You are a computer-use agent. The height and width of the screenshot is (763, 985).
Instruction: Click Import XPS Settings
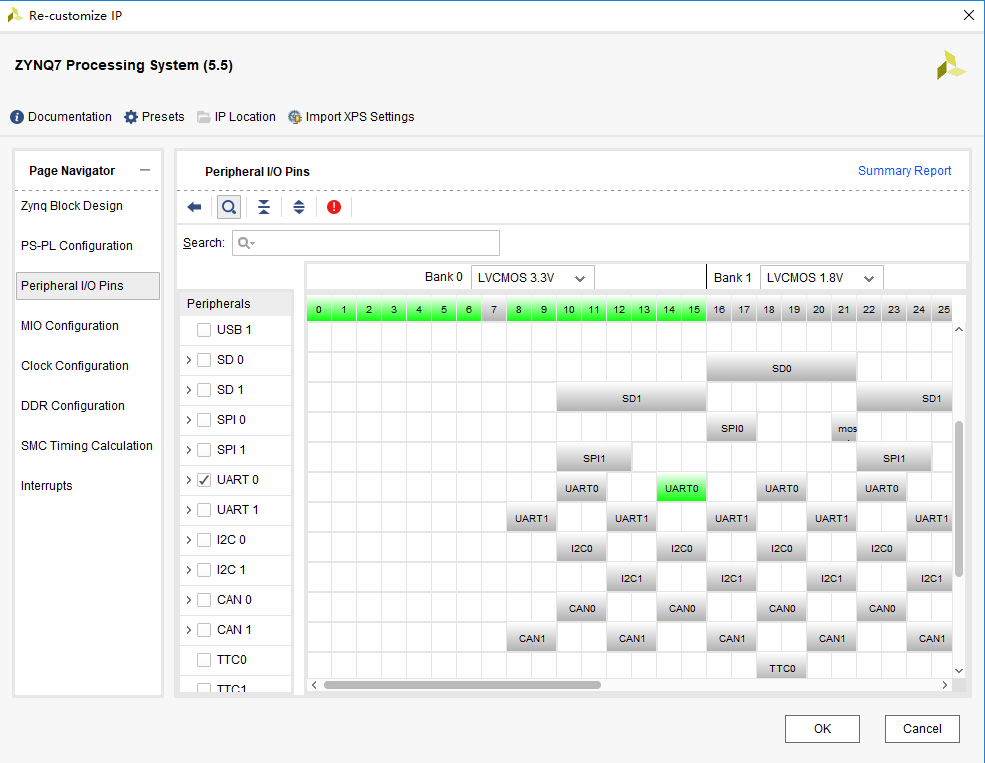click(351, 117)
